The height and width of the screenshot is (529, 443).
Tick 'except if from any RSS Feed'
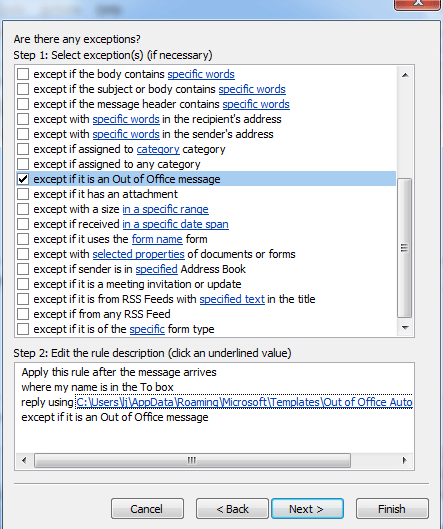tap(23, 314)
